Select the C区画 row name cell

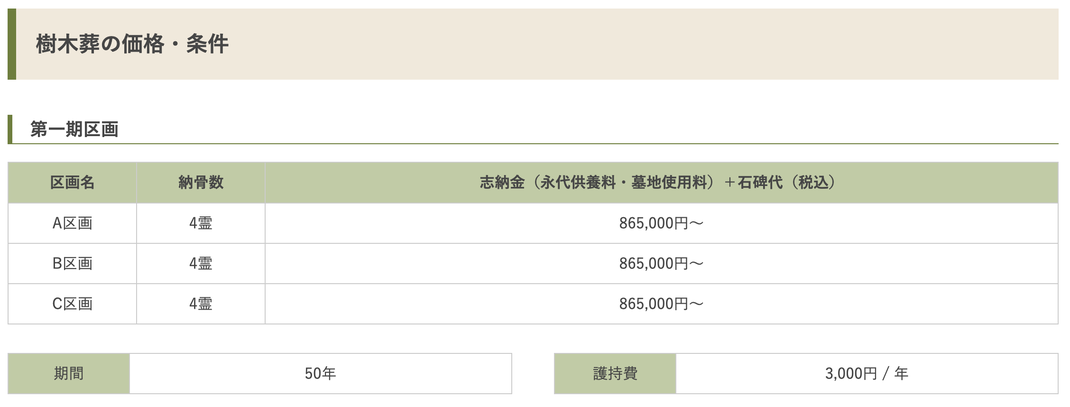pyautogui.click(x=72, y=304)
